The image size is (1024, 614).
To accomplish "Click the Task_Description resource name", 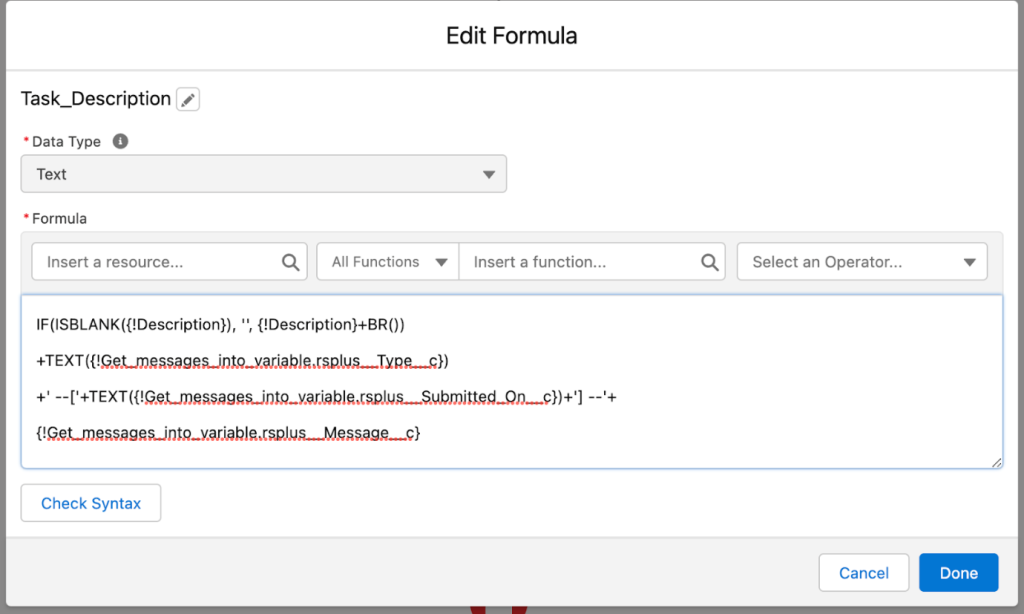I will click(x=96, y=99).
